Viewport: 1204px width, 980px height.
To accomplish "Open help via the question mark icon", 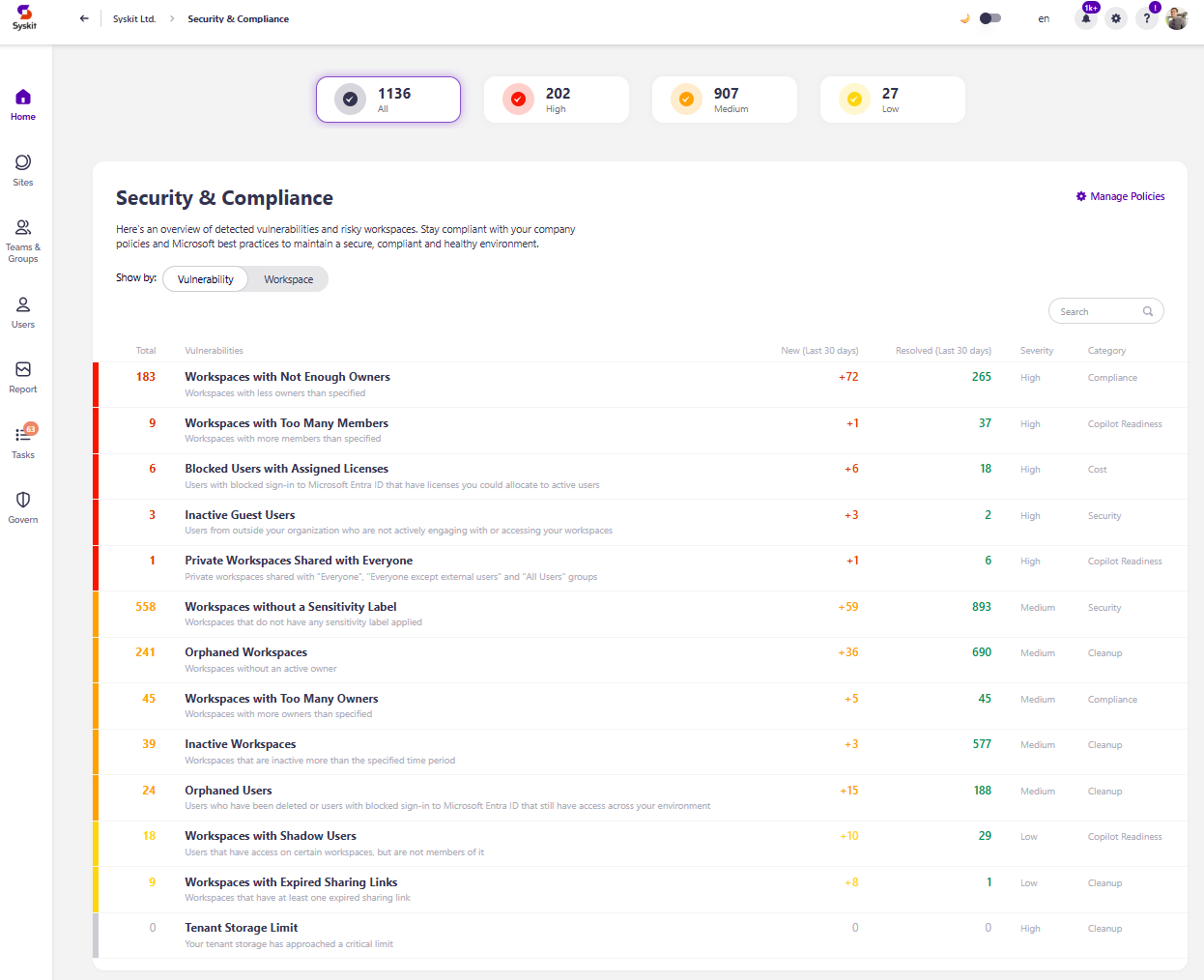I will [x=1147, y=18].
